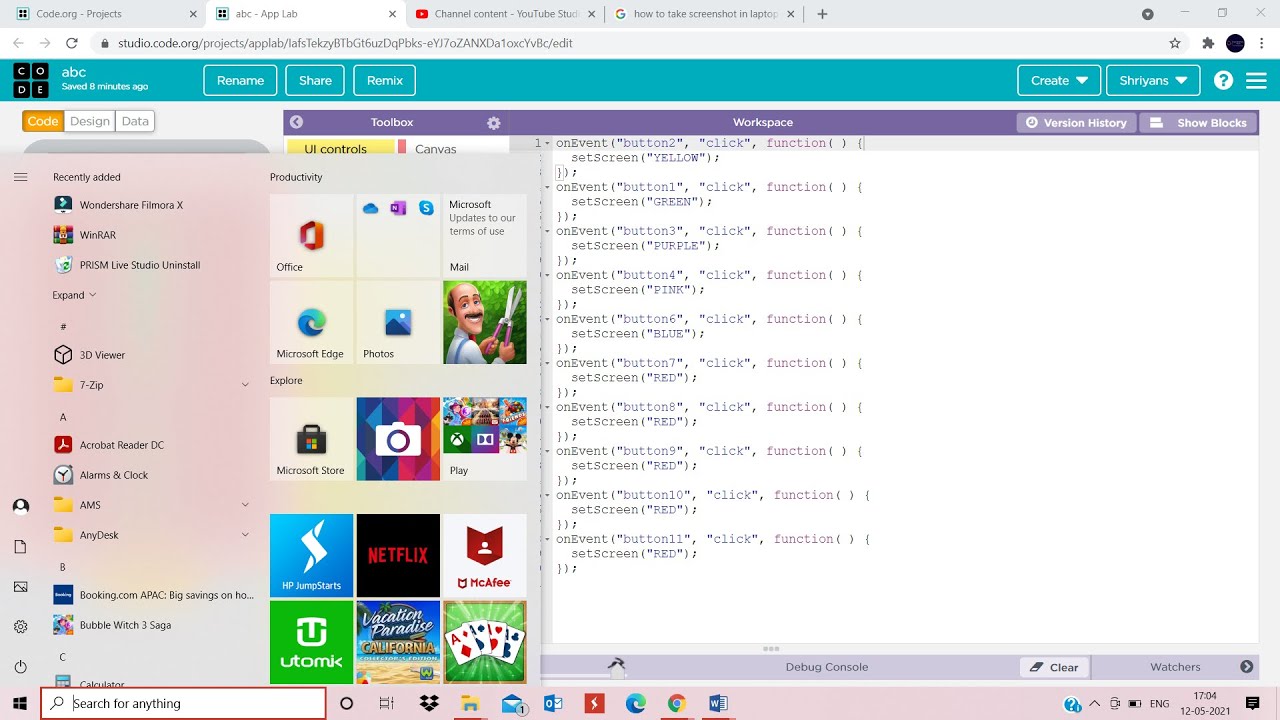
Task: Switch to Design mode
Action: coord(90,121)
